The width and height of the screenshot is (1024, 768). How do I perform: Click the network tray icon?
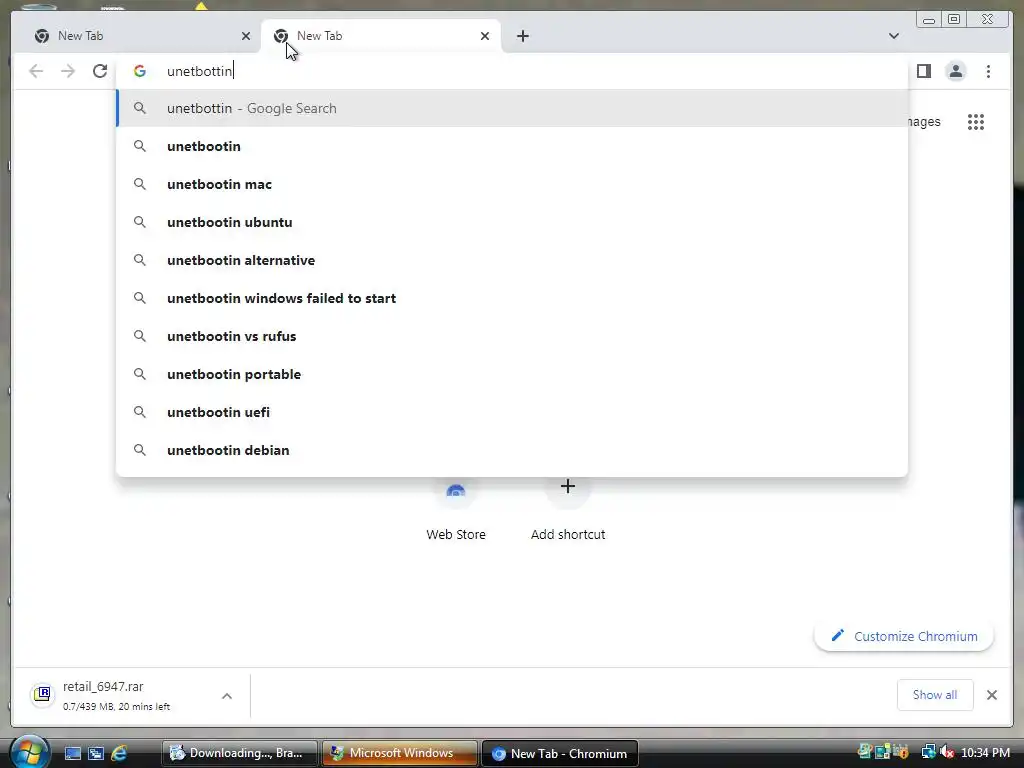click(928, 752)
